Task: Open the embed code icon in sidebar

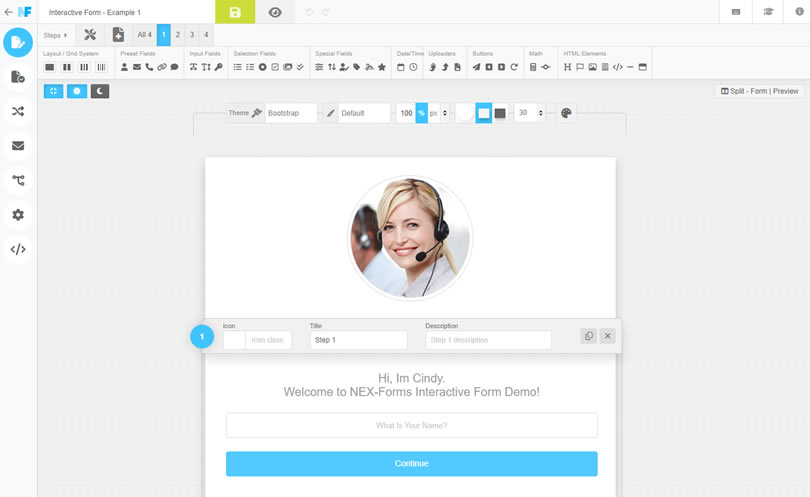Action: click(18, 250)
